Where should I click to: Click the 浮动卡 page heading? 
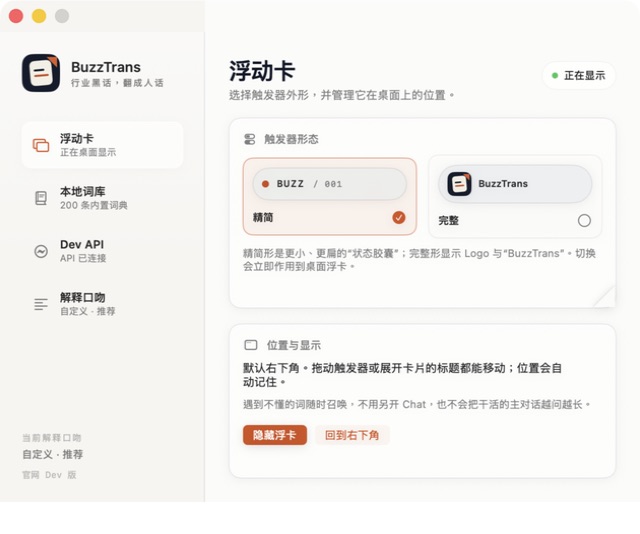coord(262,71)
